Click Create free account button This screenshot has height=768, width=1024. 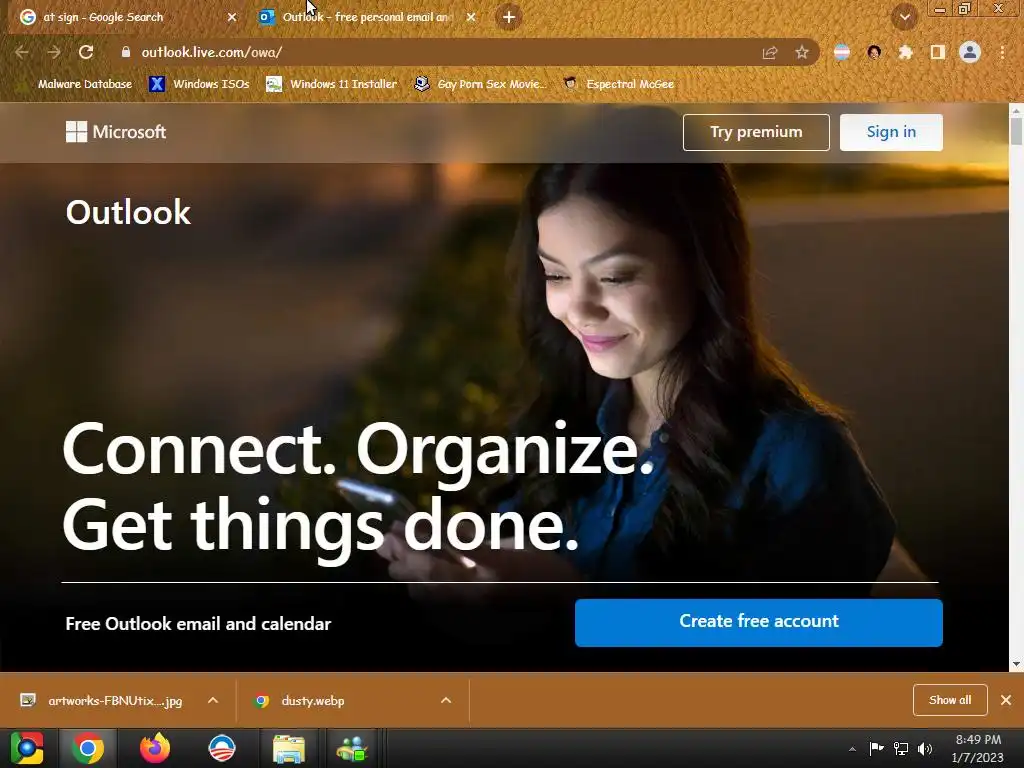click(x=758, y=622)
